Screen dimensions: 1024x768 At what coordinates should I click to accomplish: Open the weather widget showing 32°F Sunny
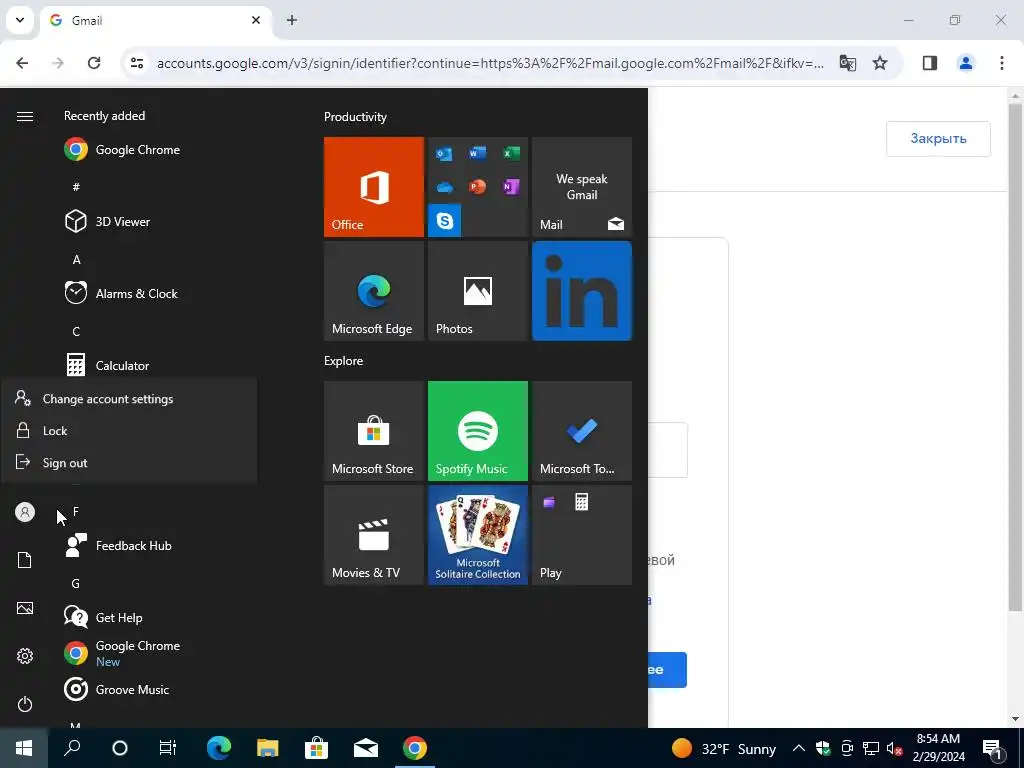pos(724,748)
